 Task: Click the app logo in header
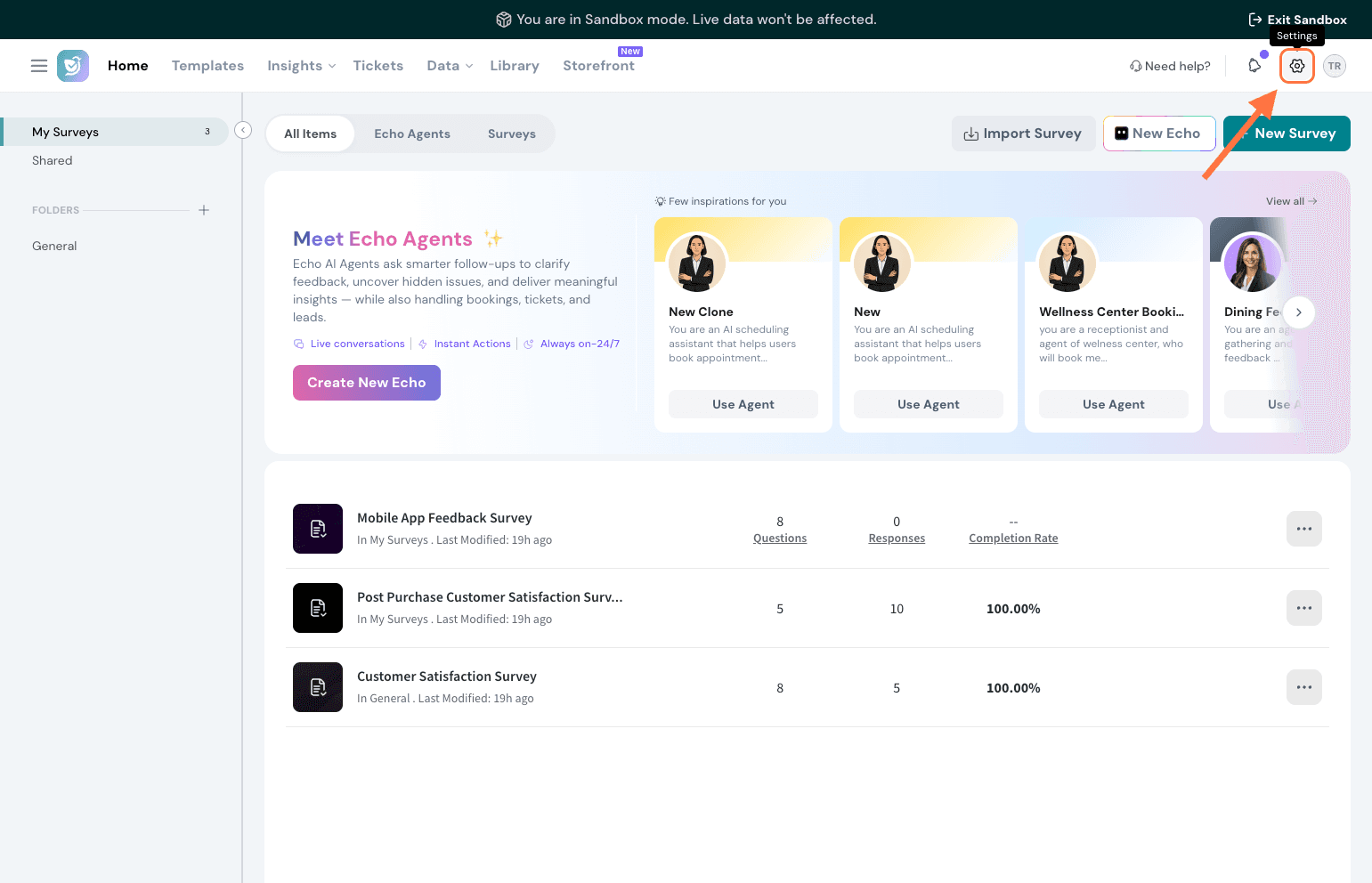[x=73, y=66]
